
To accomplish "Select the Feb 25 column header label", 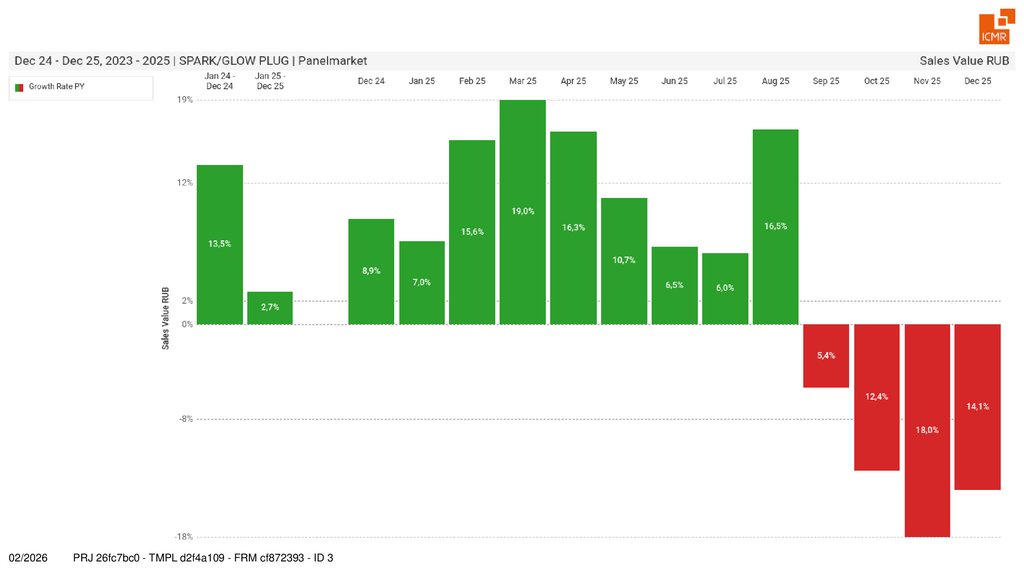I will (x=473, y=81).
